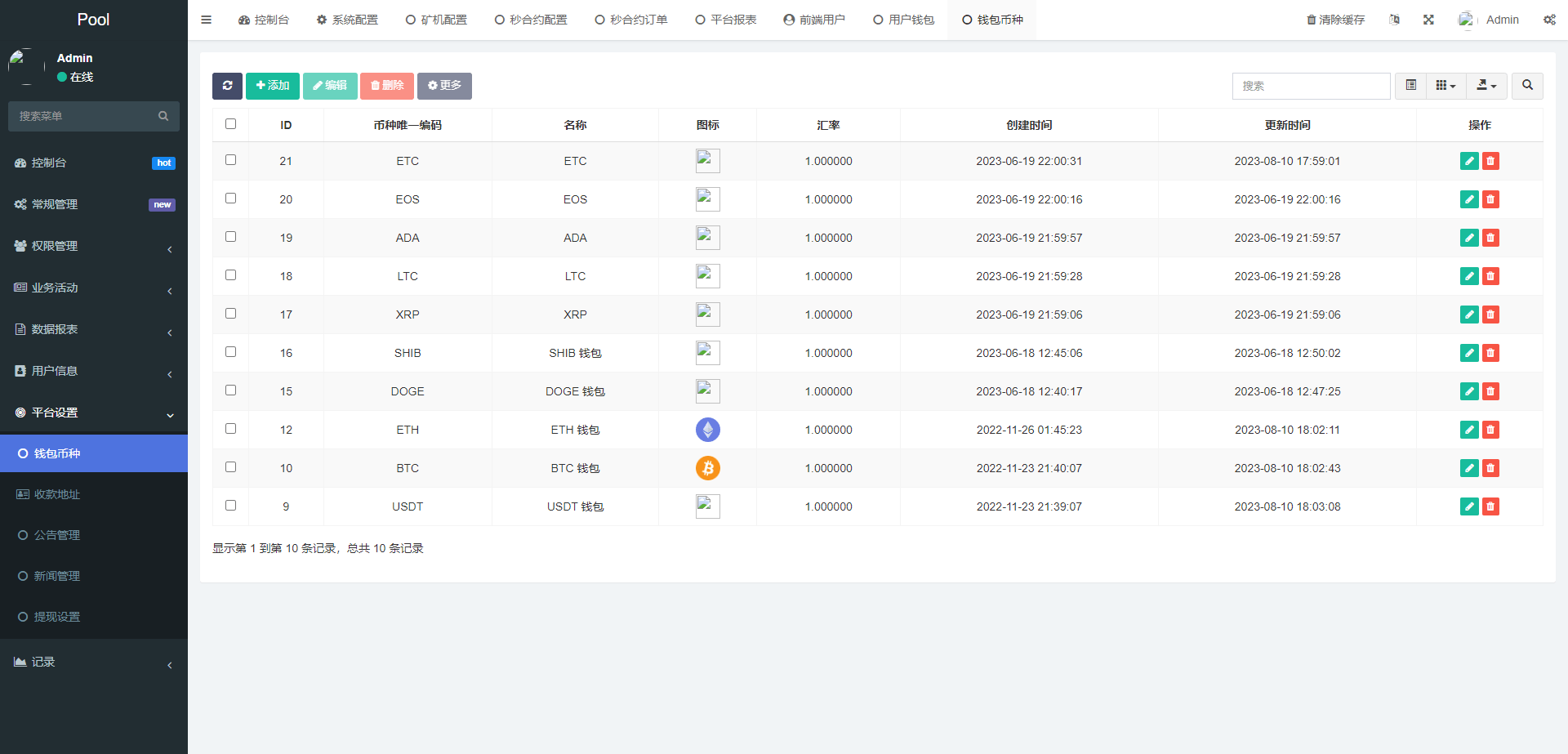Click the Ethereum icon in the ETH row

[x=707, y=430]
